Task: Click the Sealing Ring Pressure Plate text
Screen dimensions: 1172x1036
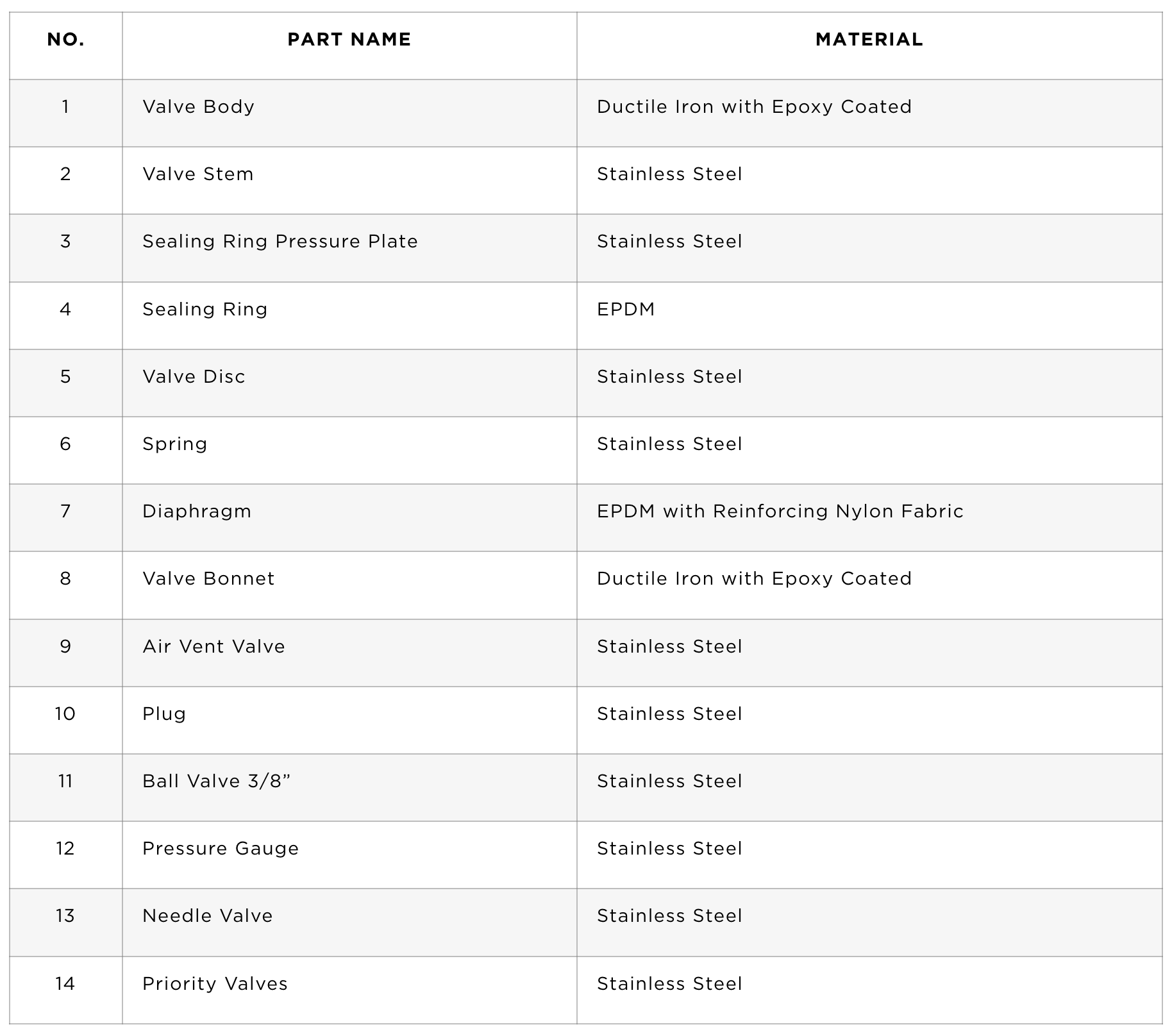Action: click(x=280, y=242)
